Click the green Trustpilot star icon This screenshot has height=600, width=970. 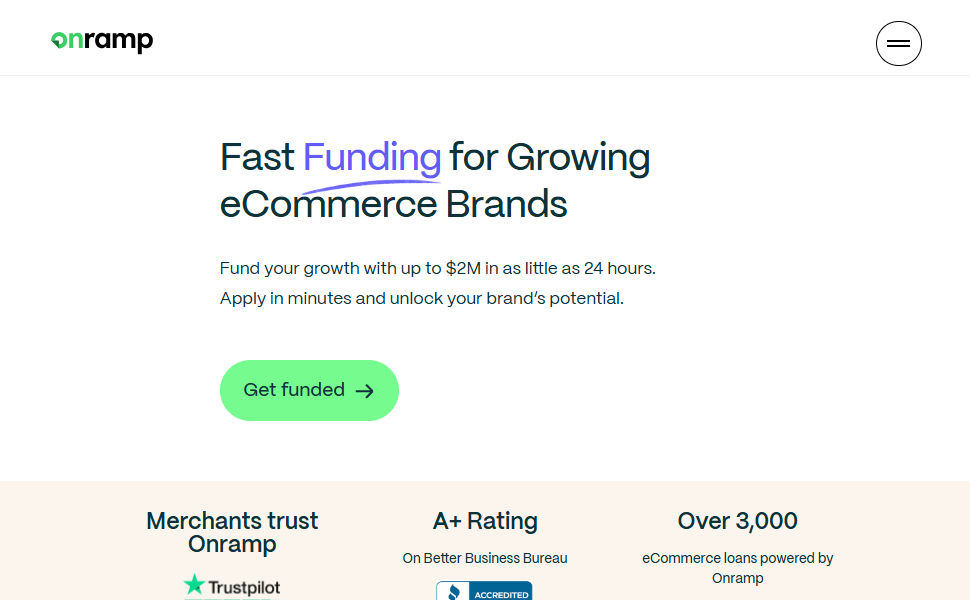click(193, 586)
